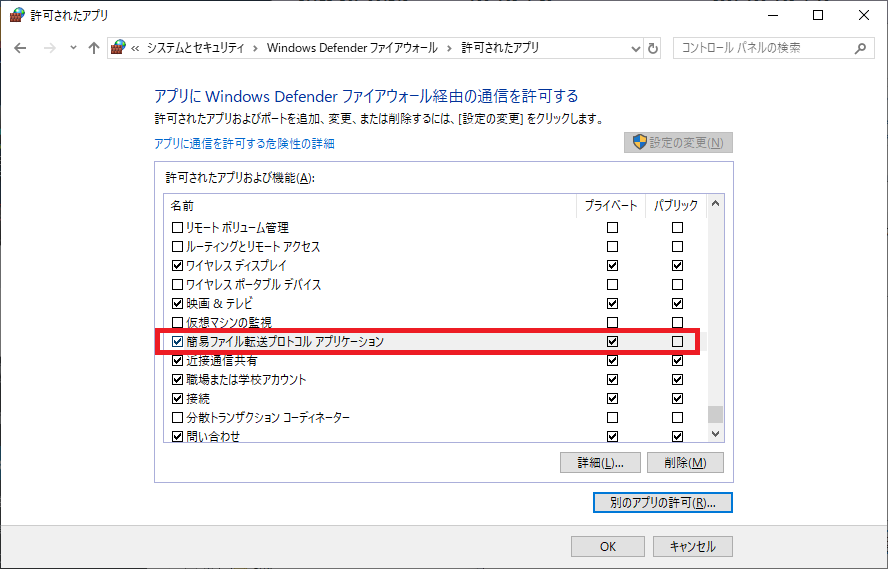Show hidden breadcrumb path chevrons

[135, 49]
